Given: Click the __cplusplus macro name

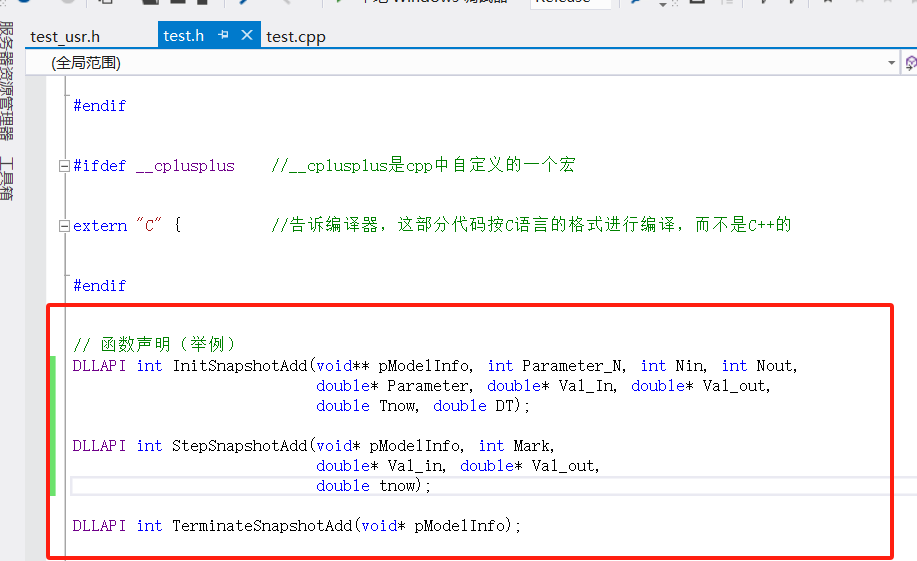Looking at the screenshot, I should click(185, 166).
